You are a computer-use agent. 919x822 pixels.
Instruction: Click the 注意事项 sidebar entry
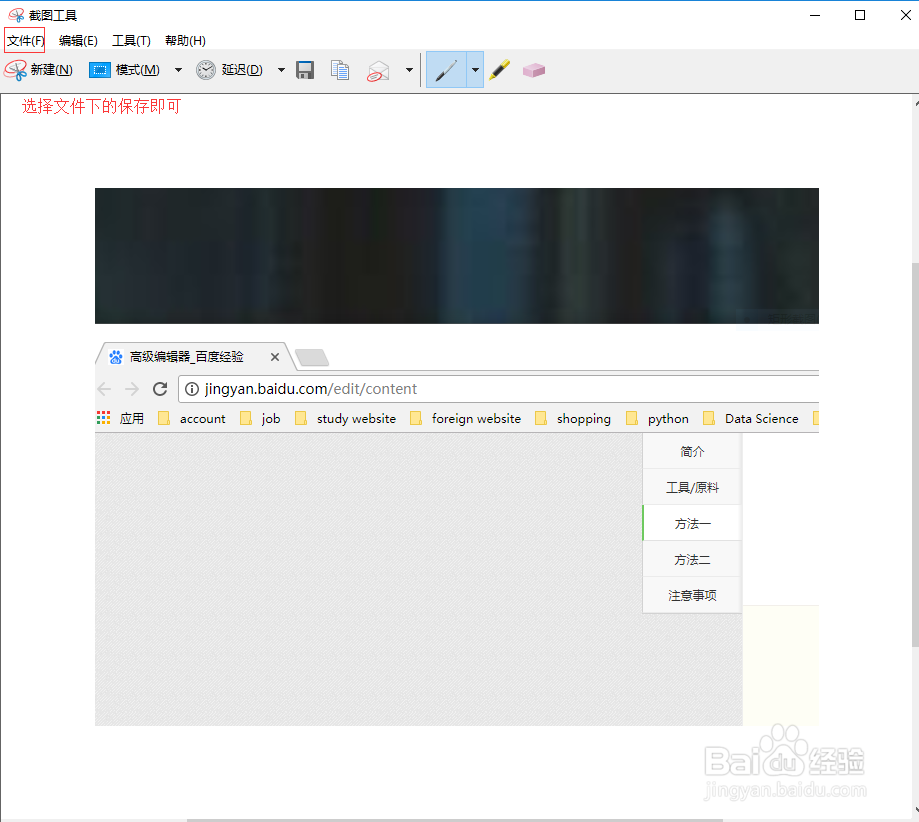pyautogui.click(x=691, y=595)
